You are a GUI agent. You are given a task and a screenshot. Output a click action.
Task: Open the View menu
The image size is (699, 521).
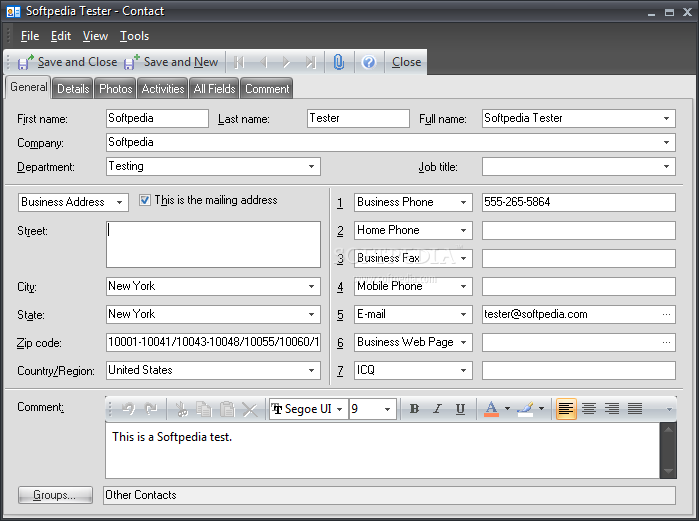click(x=95, y=36)
